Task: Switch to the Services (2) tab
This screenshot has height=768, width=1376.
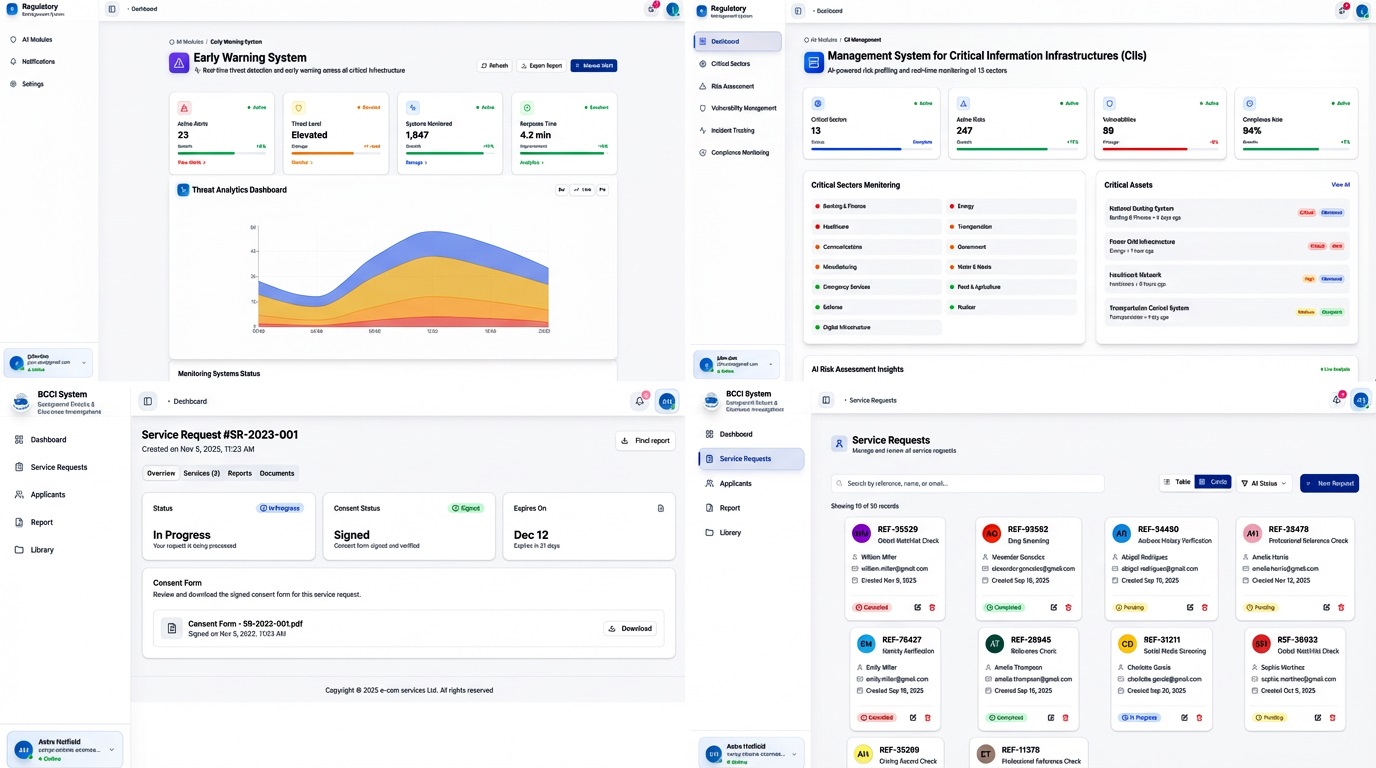Action: 201,473
